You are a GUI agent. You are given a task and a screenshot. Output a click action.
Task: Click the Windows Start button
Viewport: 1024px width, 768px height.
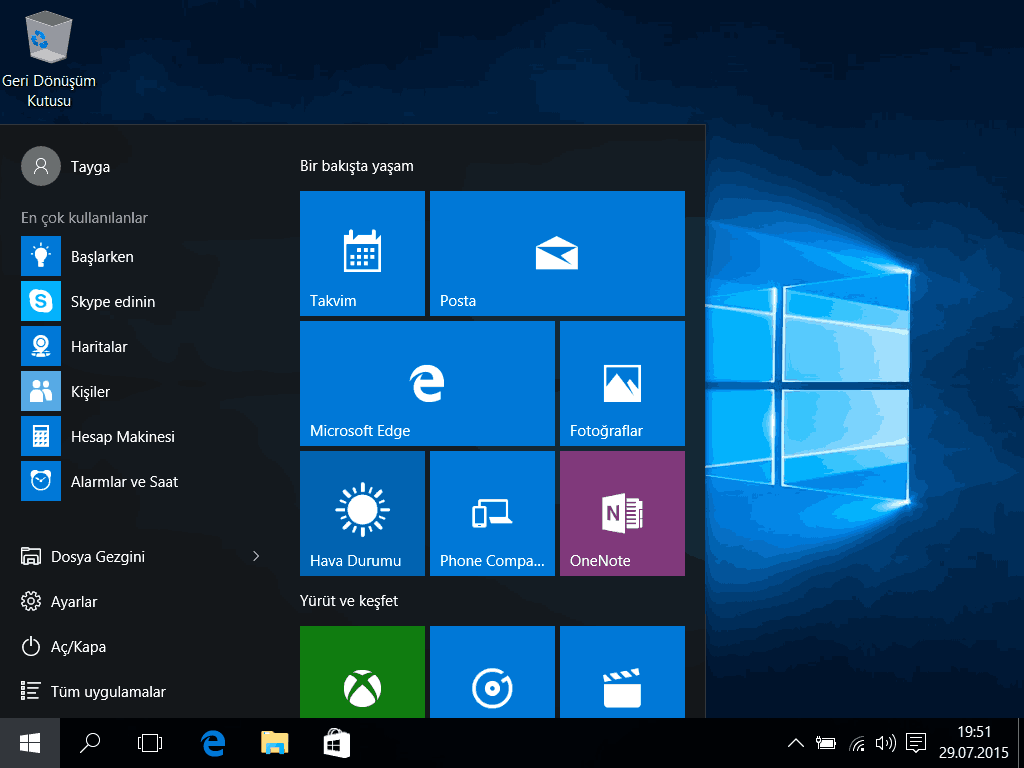(x=30, y=743)
